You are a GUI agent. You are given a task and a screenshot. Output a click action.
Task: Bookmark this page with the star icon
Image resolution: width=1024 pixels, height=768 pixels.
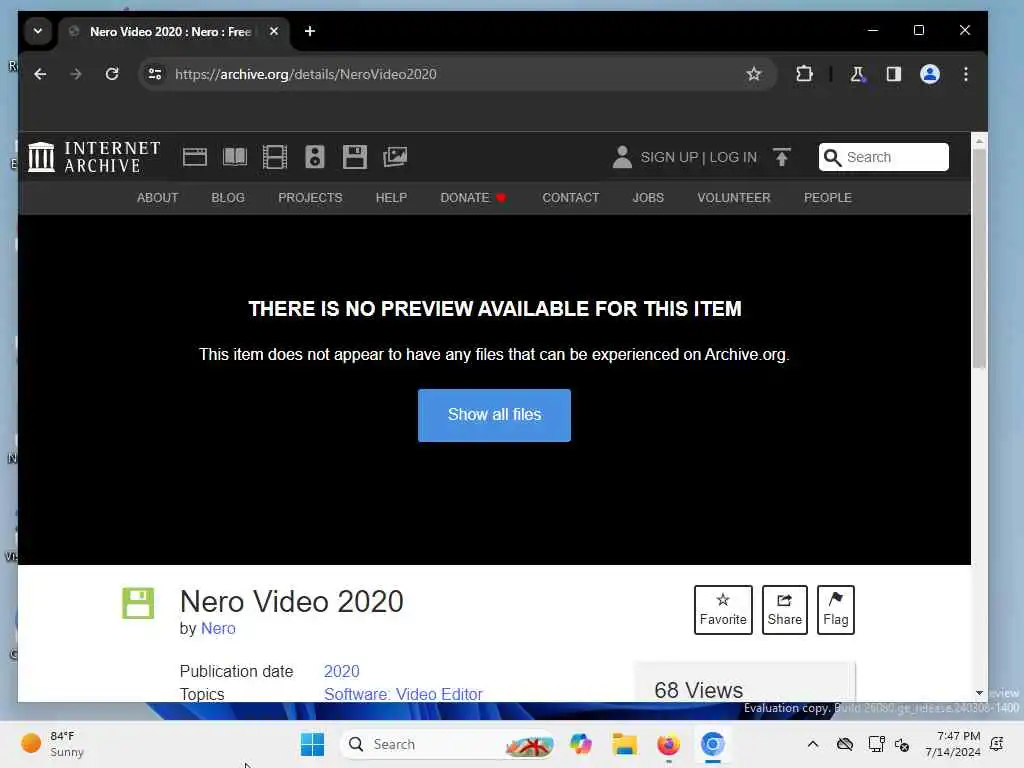[x=754, y=74]
